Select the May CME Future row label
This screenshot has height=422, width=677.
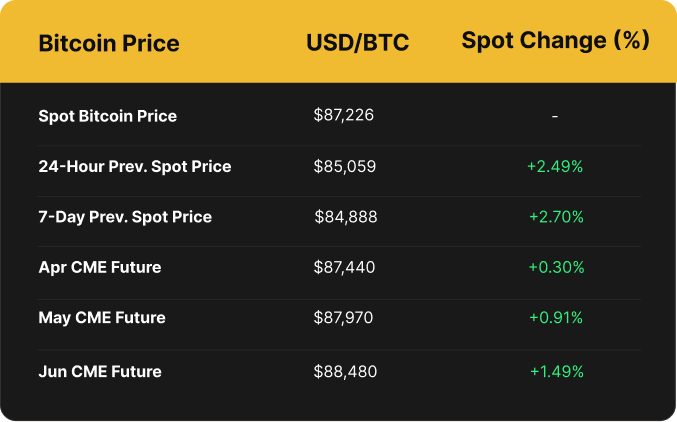click(x=101, y=318)
